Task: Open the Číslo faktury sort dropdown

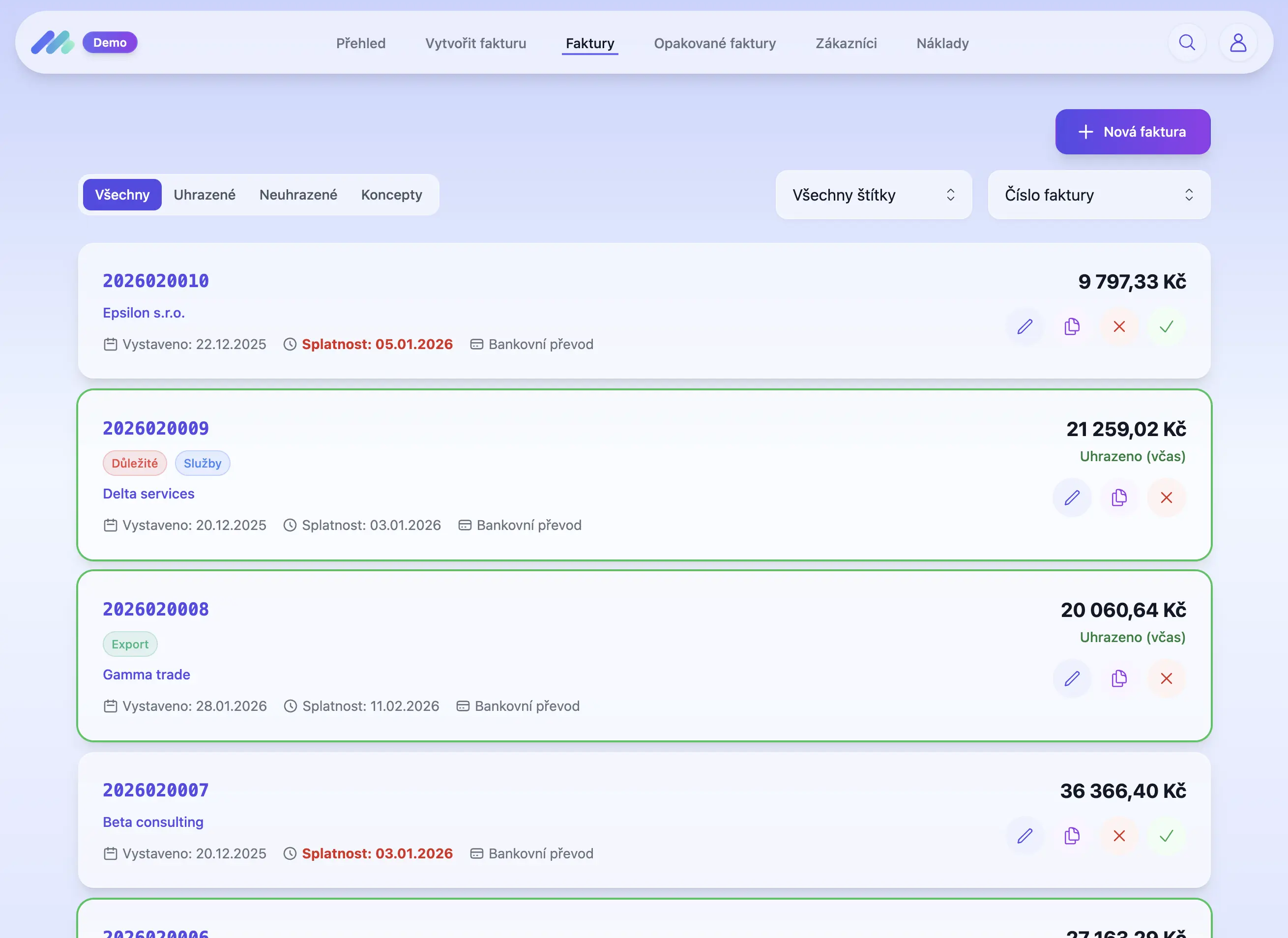Action: click(1098, 195)
